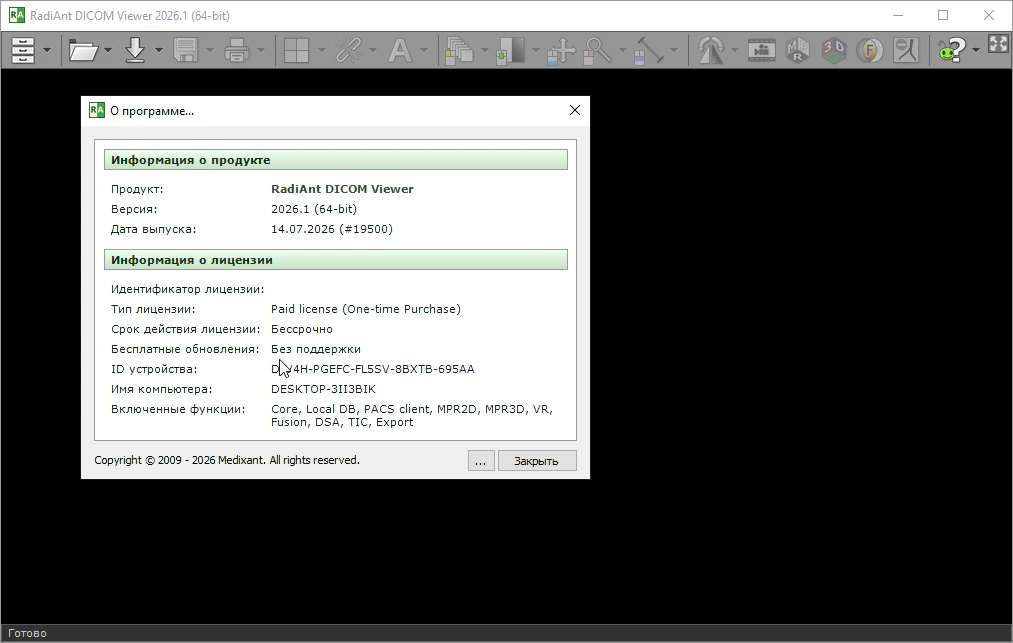Viewport: 1013px width, 643px height.
Task: Click the Идентификатор лицензии label
Action: [x=187, y=290]
